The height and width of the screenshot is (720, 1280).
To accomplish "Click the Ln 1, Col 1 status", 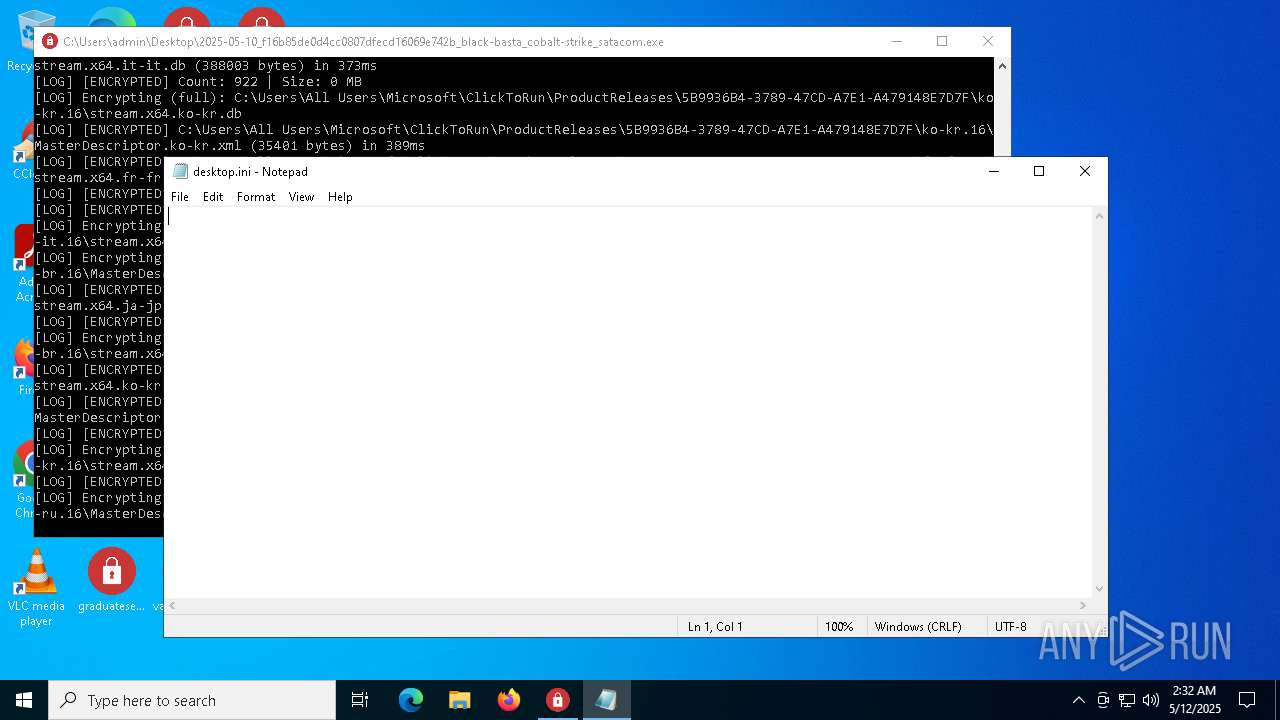I will [715, 627].
